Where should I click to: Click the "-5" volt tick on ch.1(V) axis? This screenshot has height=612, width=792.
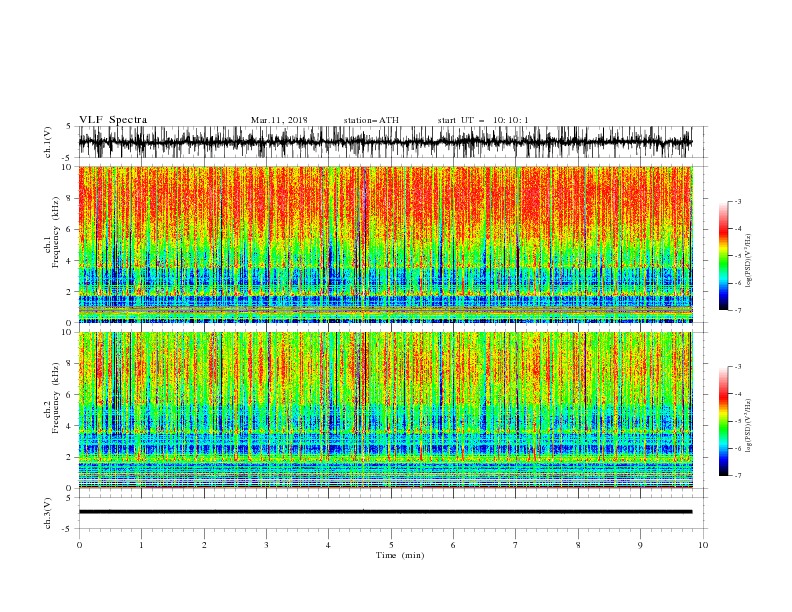tap(68, 158)
